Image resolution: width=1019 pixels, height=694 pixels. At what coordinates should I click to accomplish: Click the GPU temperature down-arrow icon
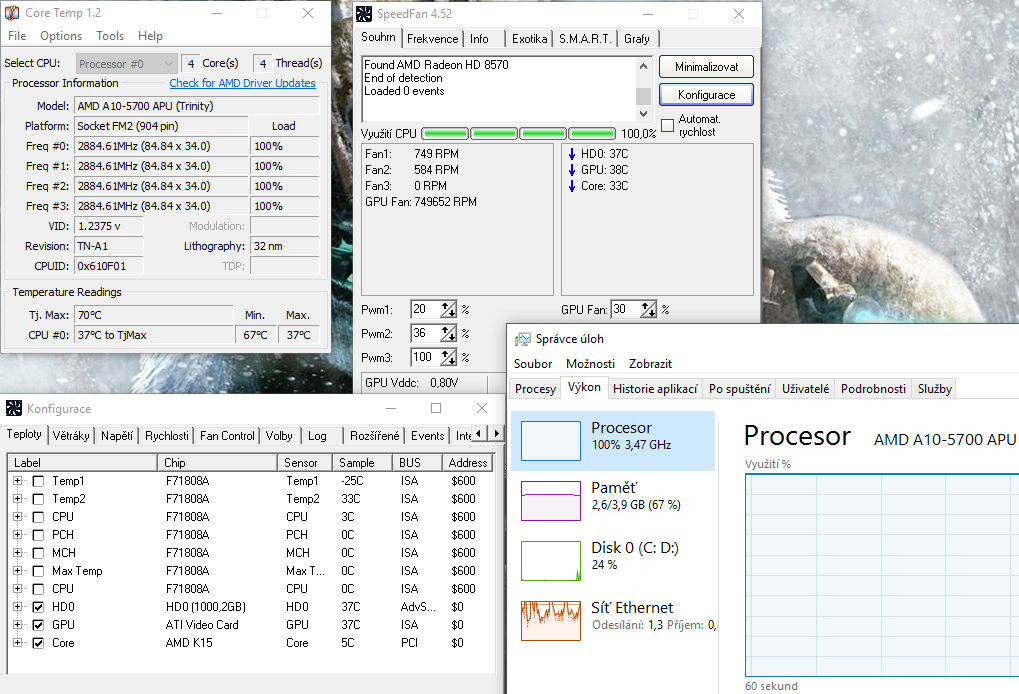(572, 170)
